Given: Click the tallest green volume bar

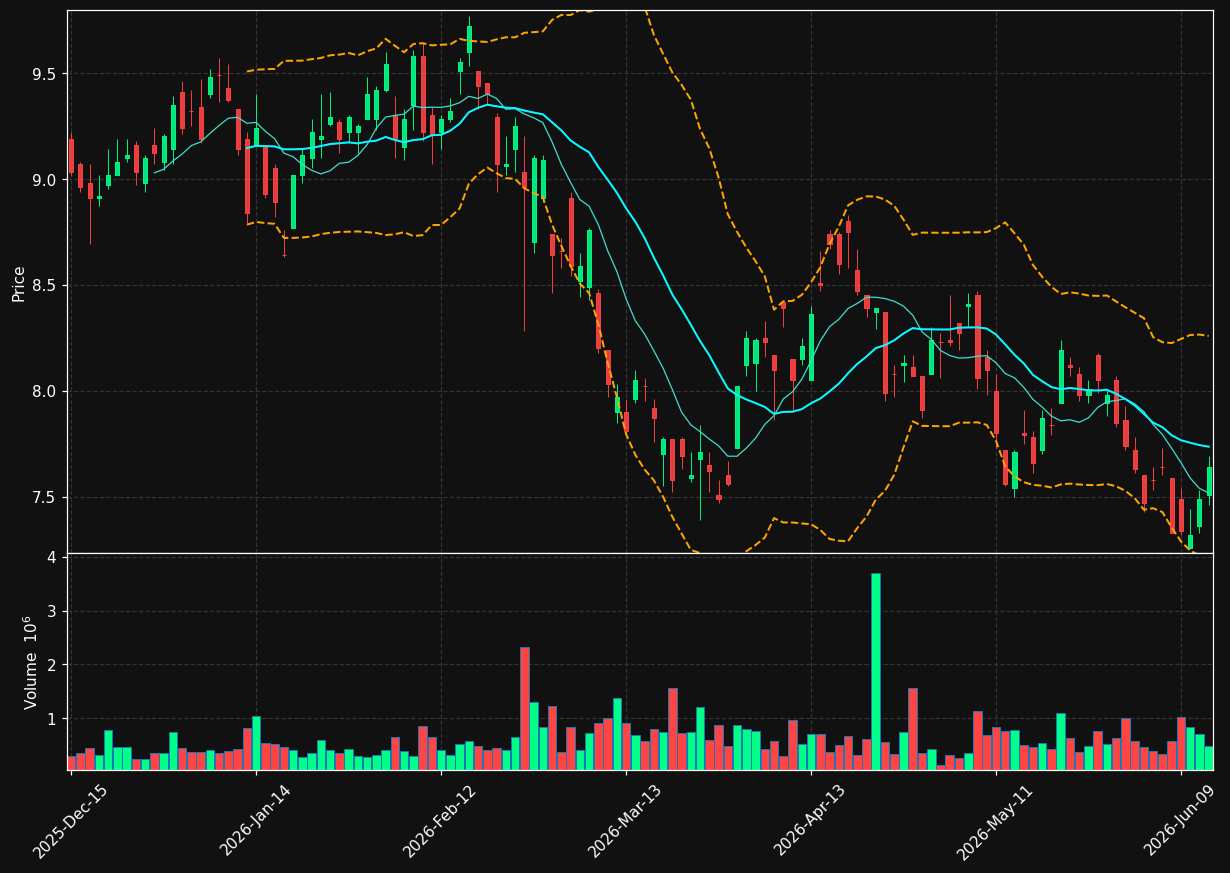Looking at the screenshot, I should click(876, 671).
